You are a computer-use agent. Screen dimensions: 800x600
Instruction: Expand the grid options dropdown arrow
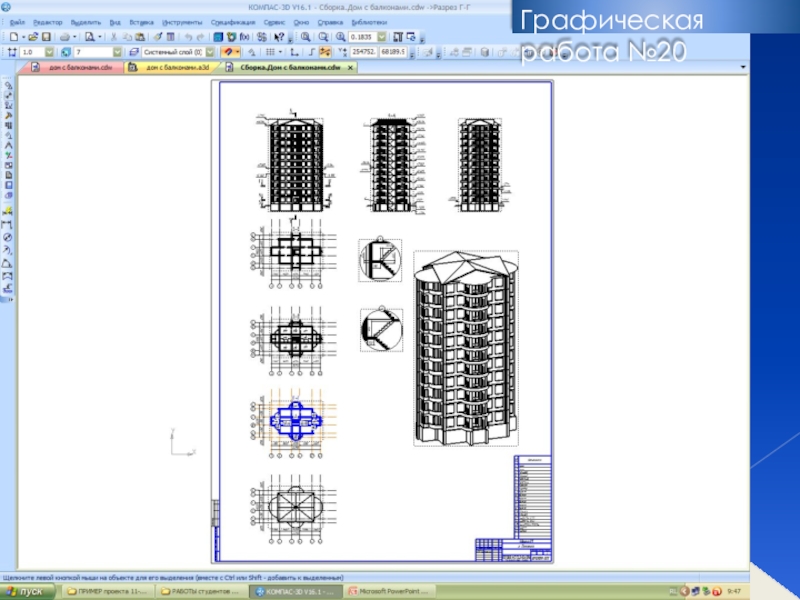click(x=280, y=52)
